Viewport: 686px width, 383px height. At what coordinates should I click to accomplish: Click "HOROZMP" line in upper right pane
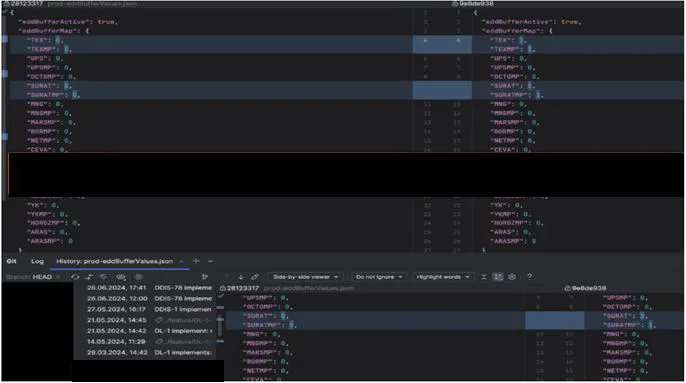(x=517, y=223)
